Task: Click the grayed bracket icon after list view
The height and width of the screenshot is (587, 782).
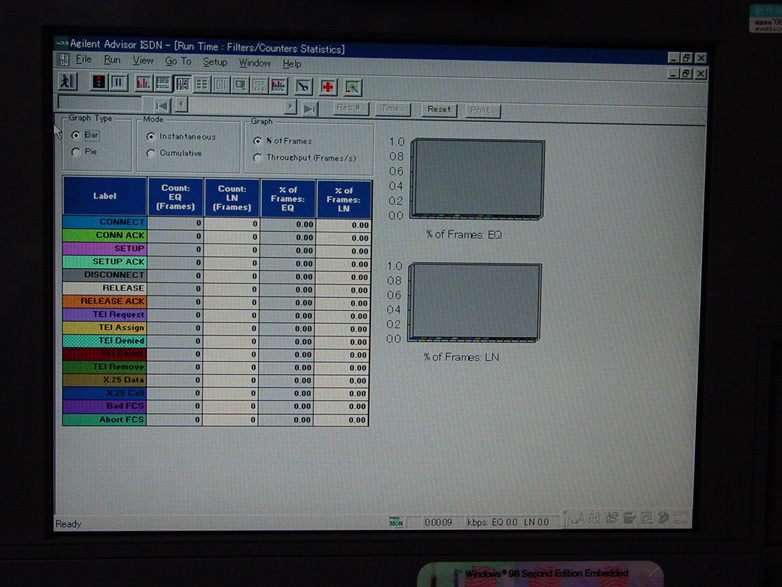Action: 221,85
